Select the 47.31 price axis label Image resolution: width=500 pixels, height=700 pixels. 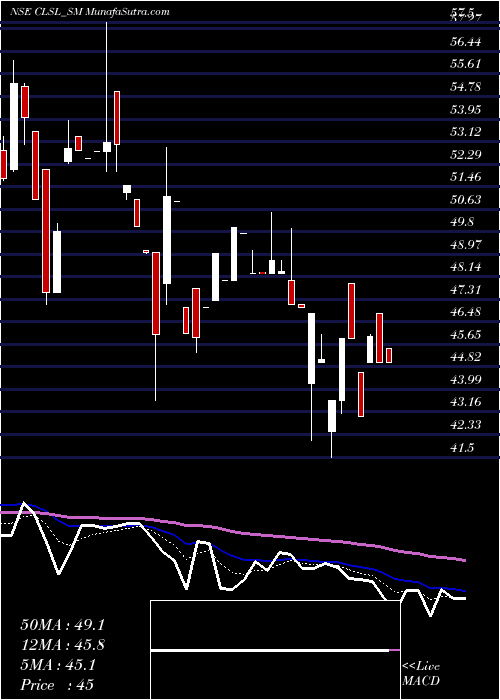coord(465,290)
